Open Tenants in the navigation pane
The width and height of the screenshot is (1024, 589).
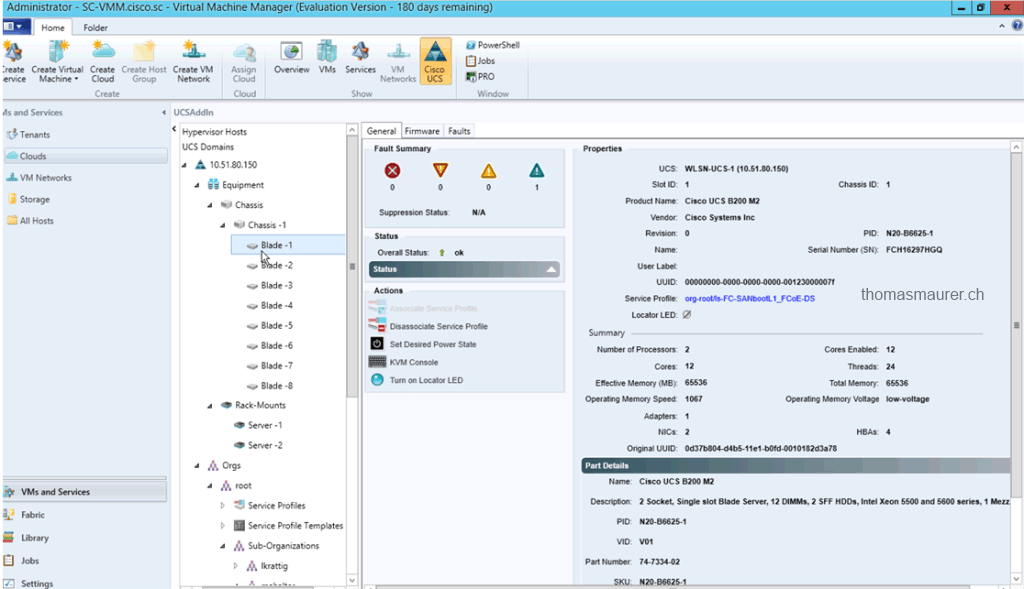click(x=28, y=135)
